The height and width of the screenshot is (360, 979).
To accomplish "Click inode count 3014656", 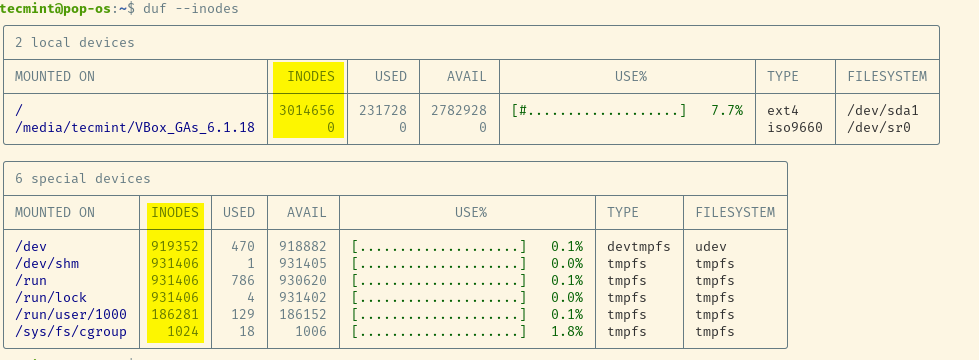I will pyautogui.click(x=307, y=110).
